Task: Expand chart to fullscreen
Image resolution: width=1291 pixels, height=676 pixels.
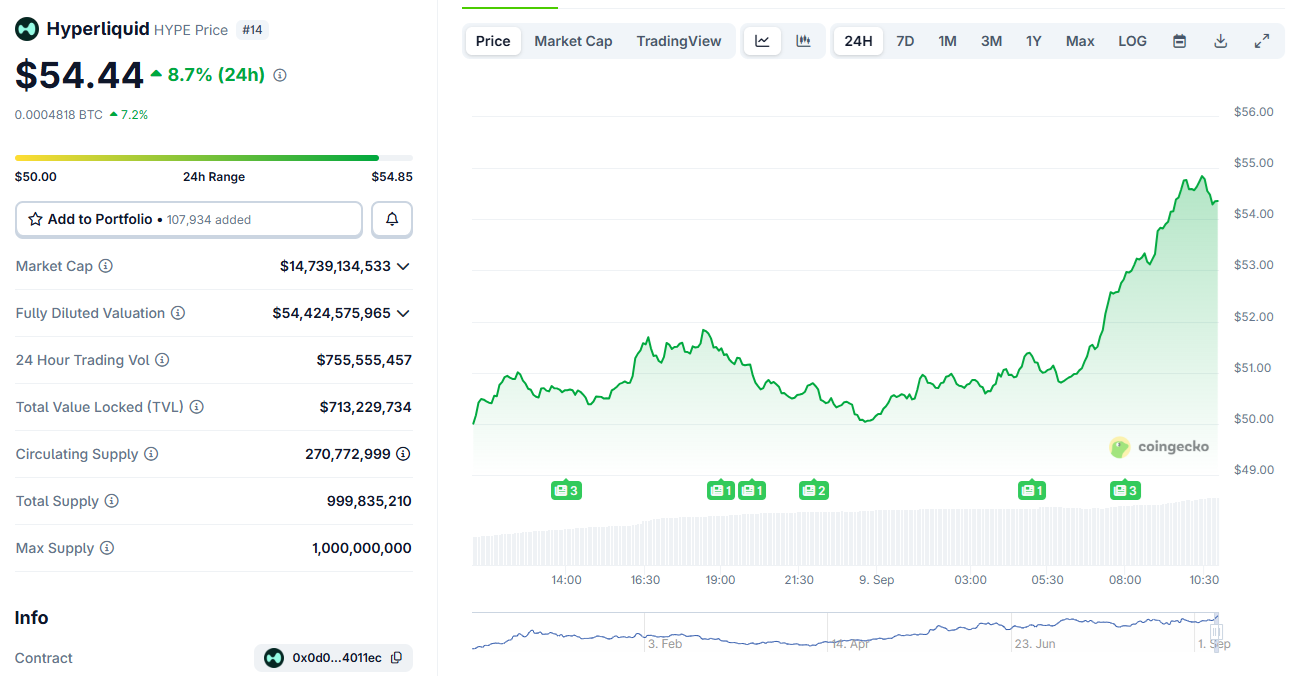Action: 1261,40
